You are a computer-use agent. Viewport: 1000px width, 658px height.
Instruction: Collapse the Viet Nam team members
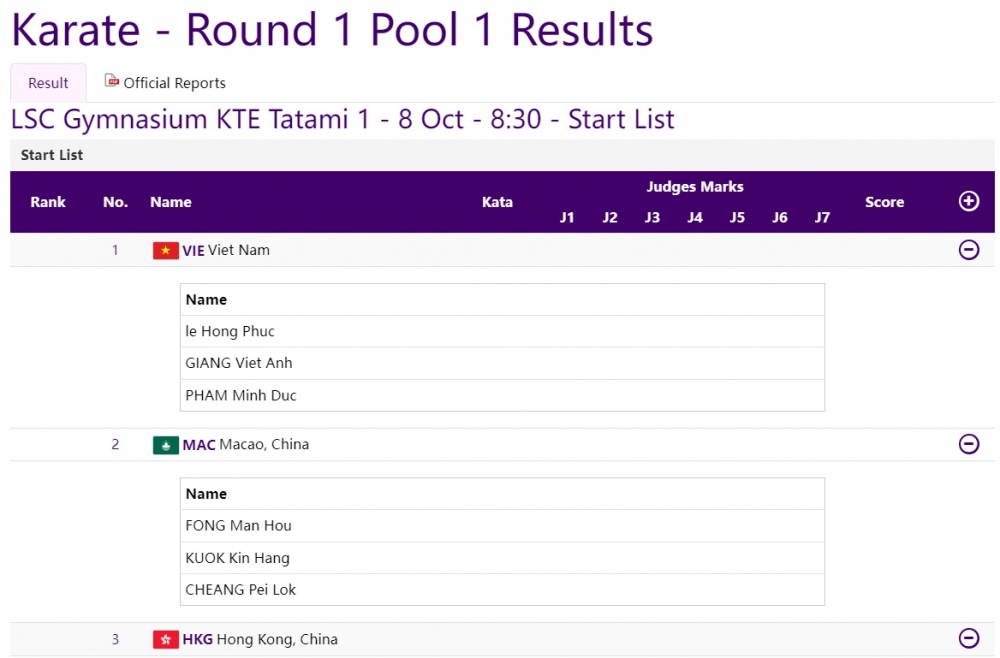tap(968, 250)
